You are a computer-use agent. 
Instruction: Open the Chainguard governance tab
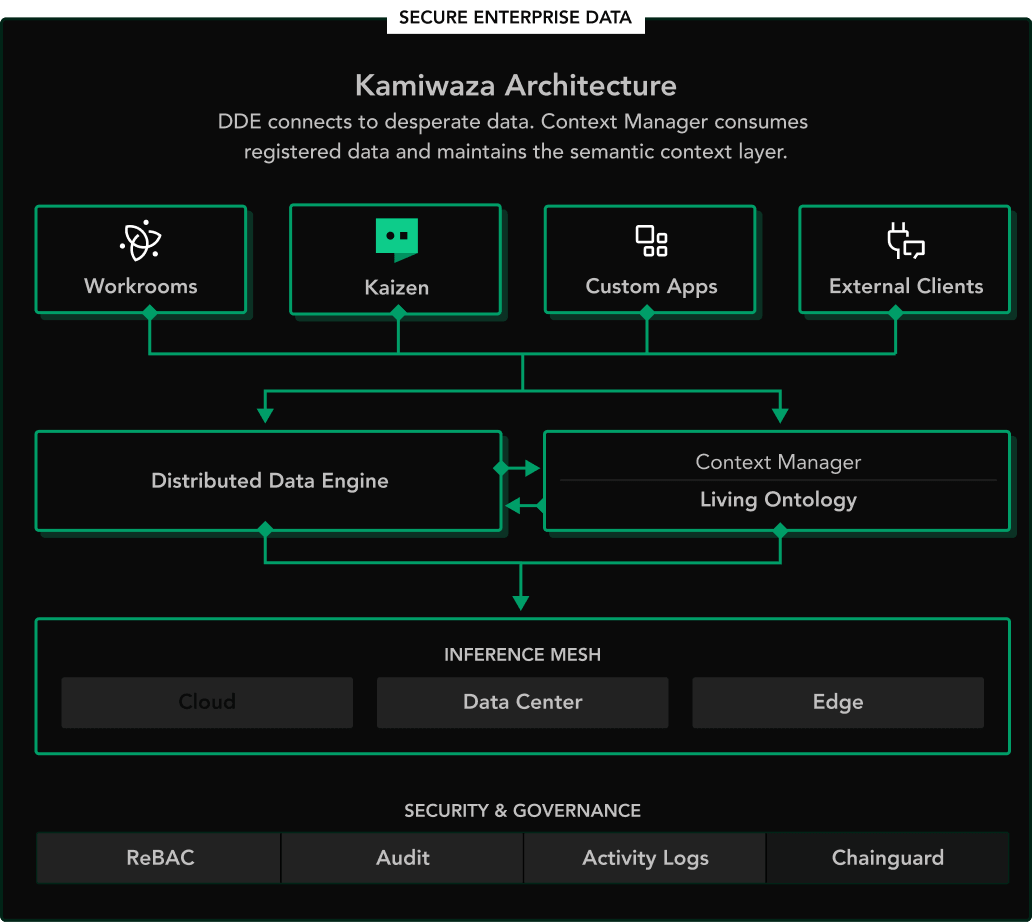tap(888, 858)
